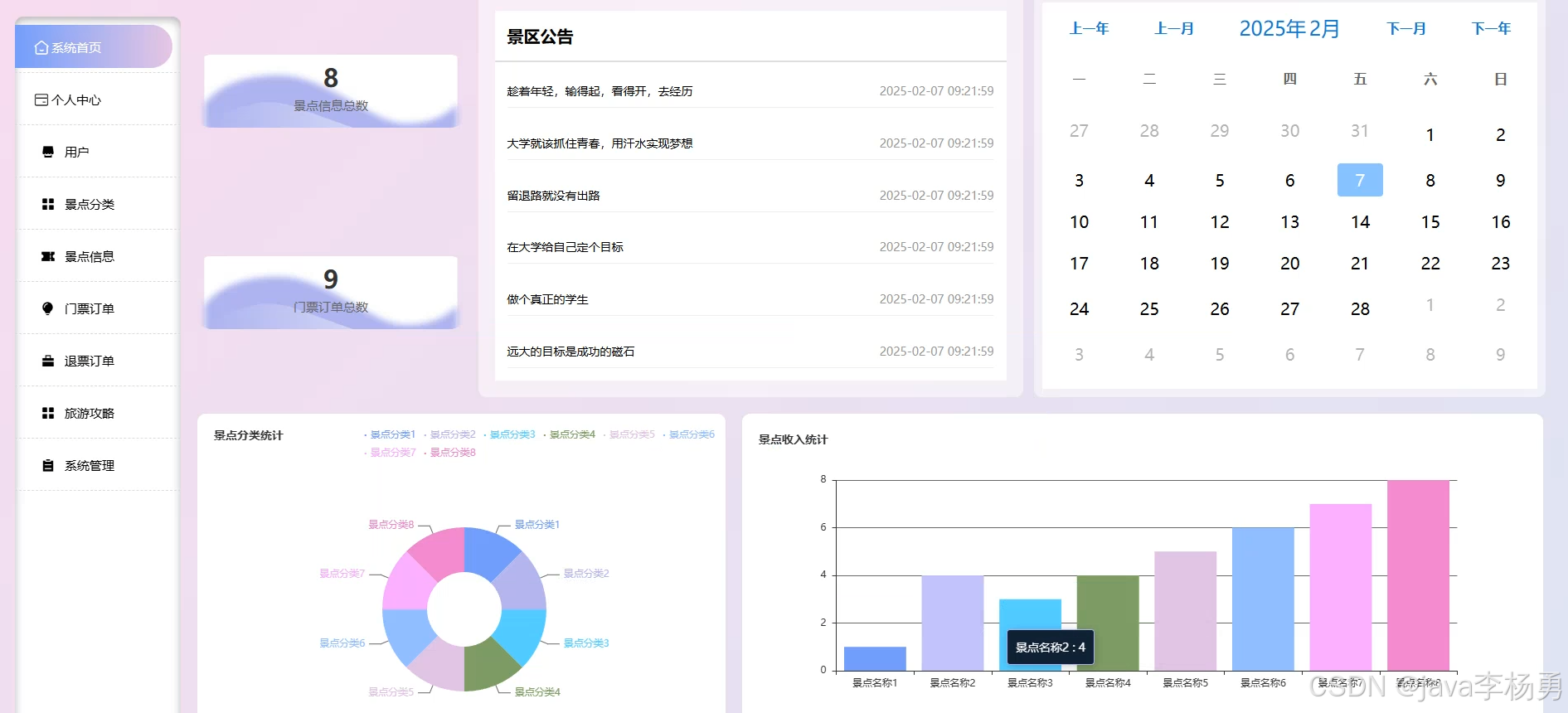Open the 系统首页 menu item
The image size is (1568, 713).
(x=94, y=47)
